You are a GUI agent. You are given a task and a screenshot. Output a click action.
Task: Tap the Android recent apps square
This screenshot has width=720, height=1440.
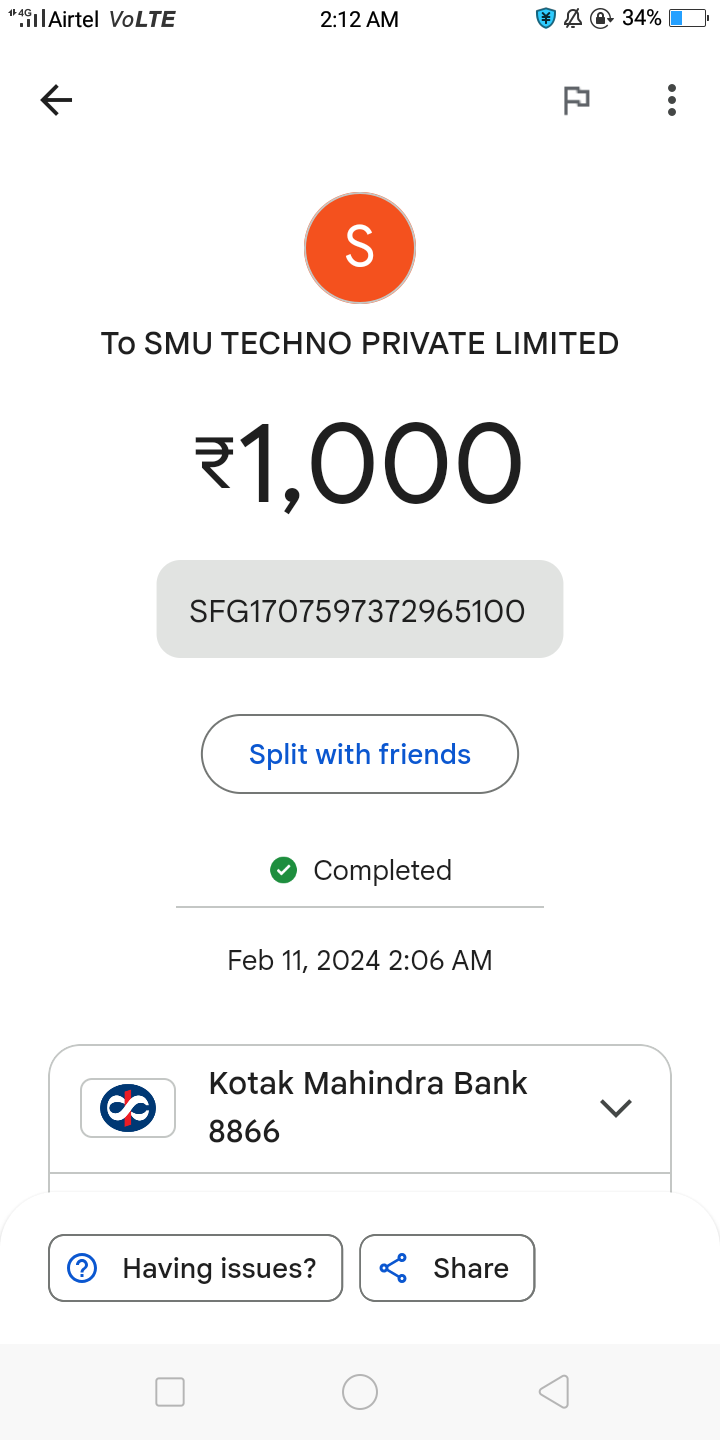pyautogui.click(x=170, y=1392)
